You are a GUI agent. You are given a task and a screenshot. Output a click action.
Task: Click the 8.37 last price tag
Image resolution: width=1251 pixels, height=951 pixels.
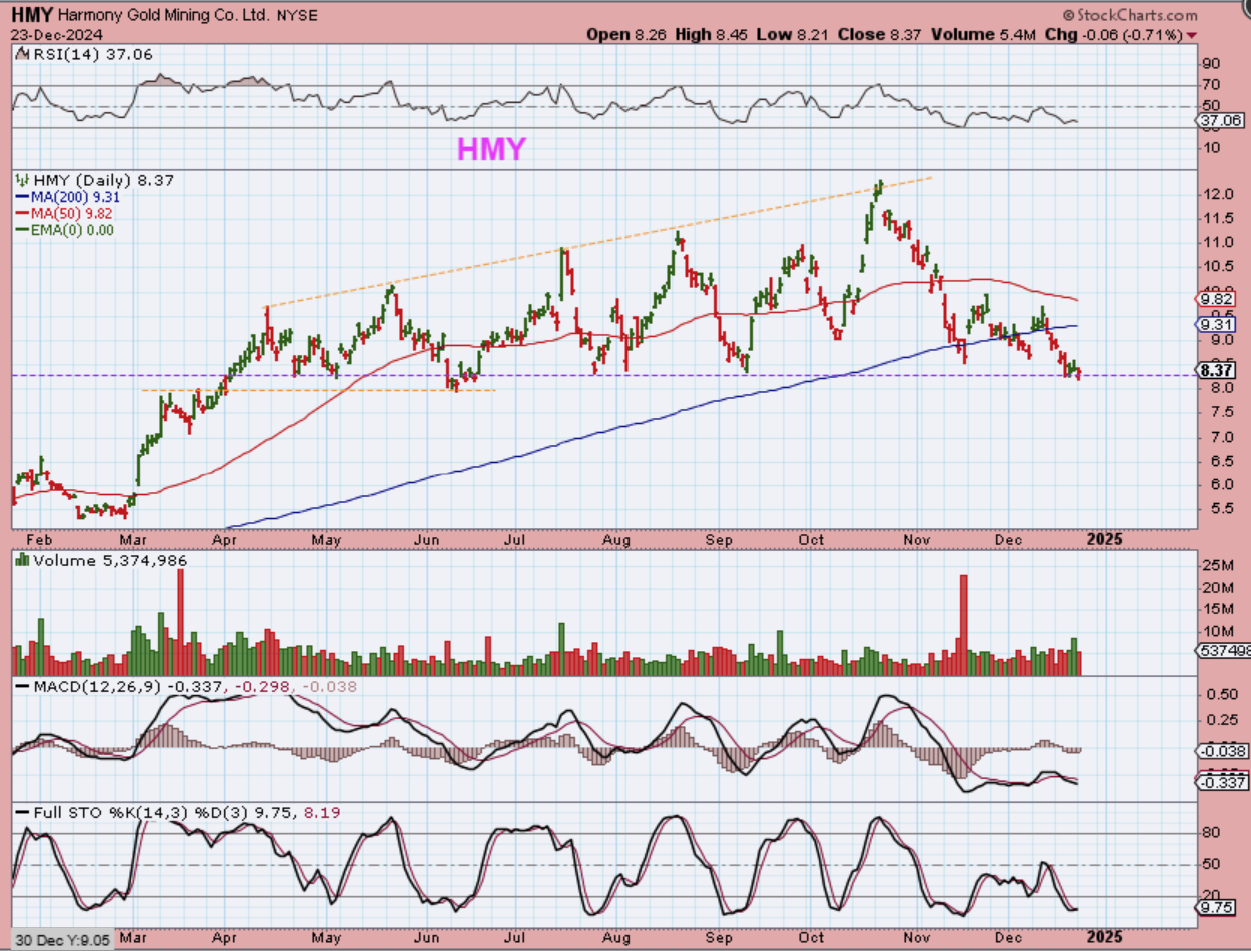[x=1218, y=371]
